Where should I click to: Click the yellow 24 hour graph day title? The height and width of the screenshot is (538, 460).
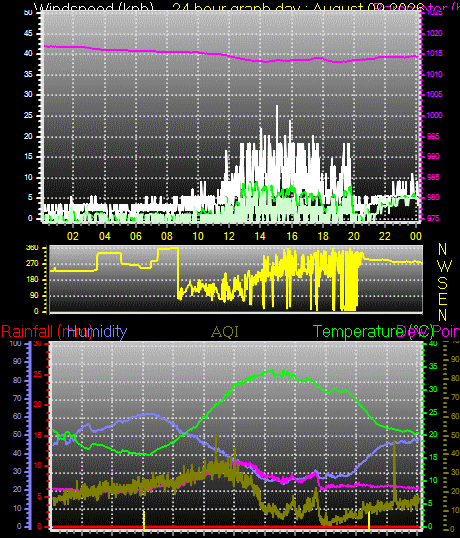point(298,8)
